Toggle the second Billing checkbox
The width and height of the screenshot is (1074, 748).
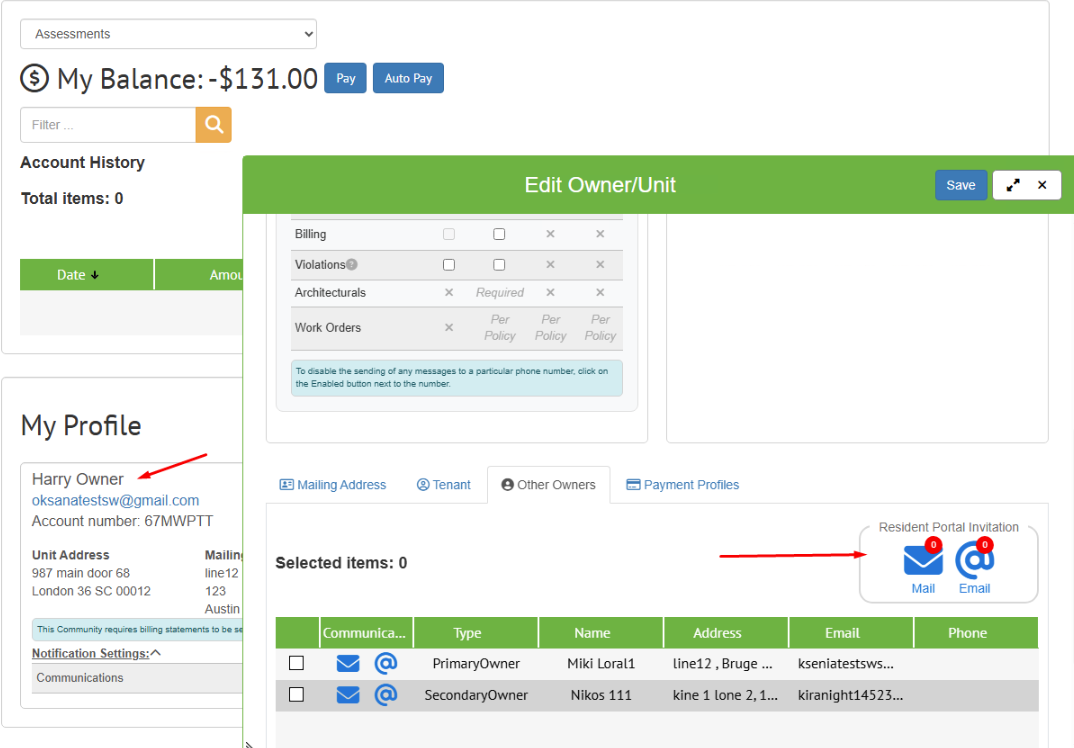coord(499,234)
